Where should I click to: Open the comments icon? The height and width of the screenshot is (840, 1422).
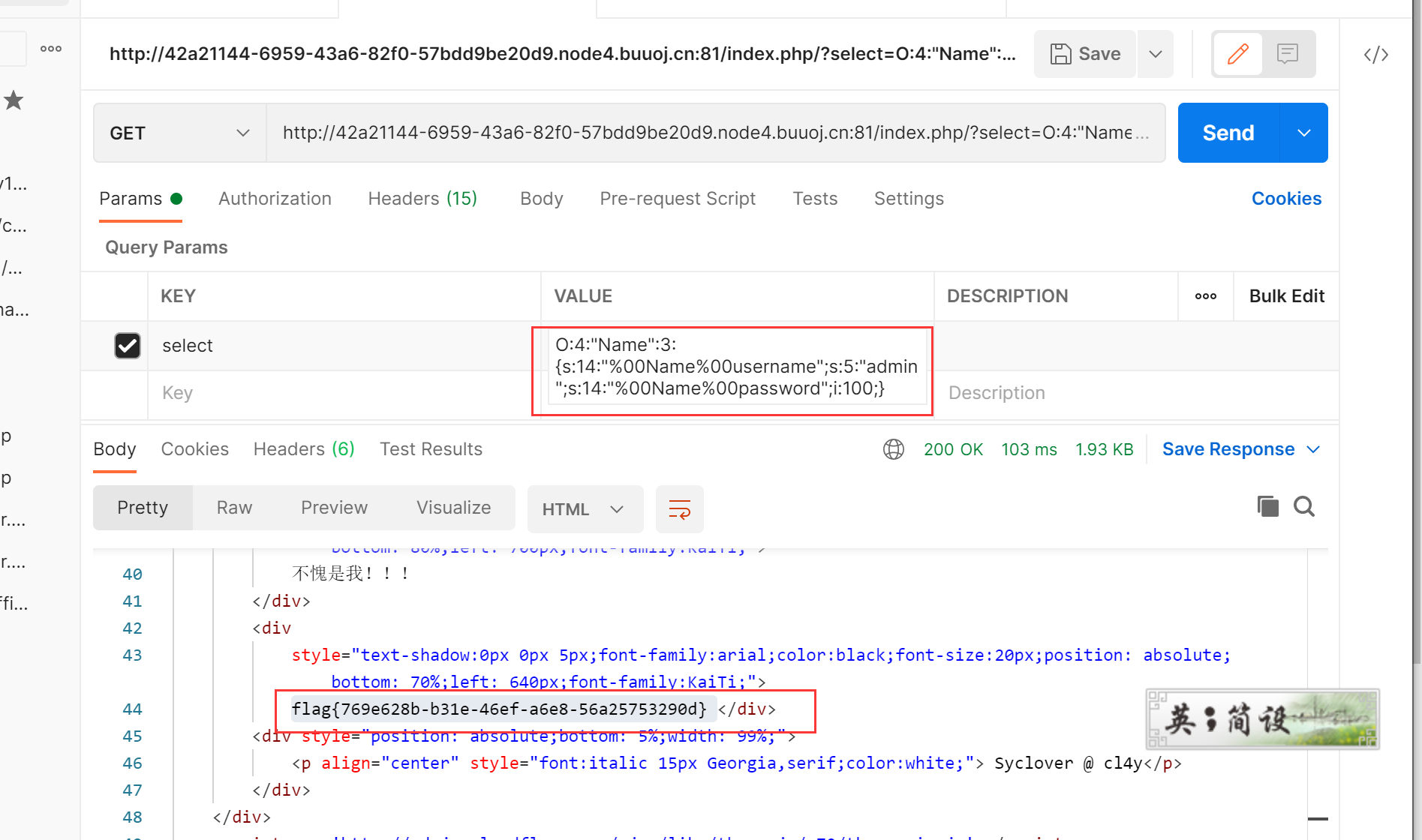pos(1288,54)
